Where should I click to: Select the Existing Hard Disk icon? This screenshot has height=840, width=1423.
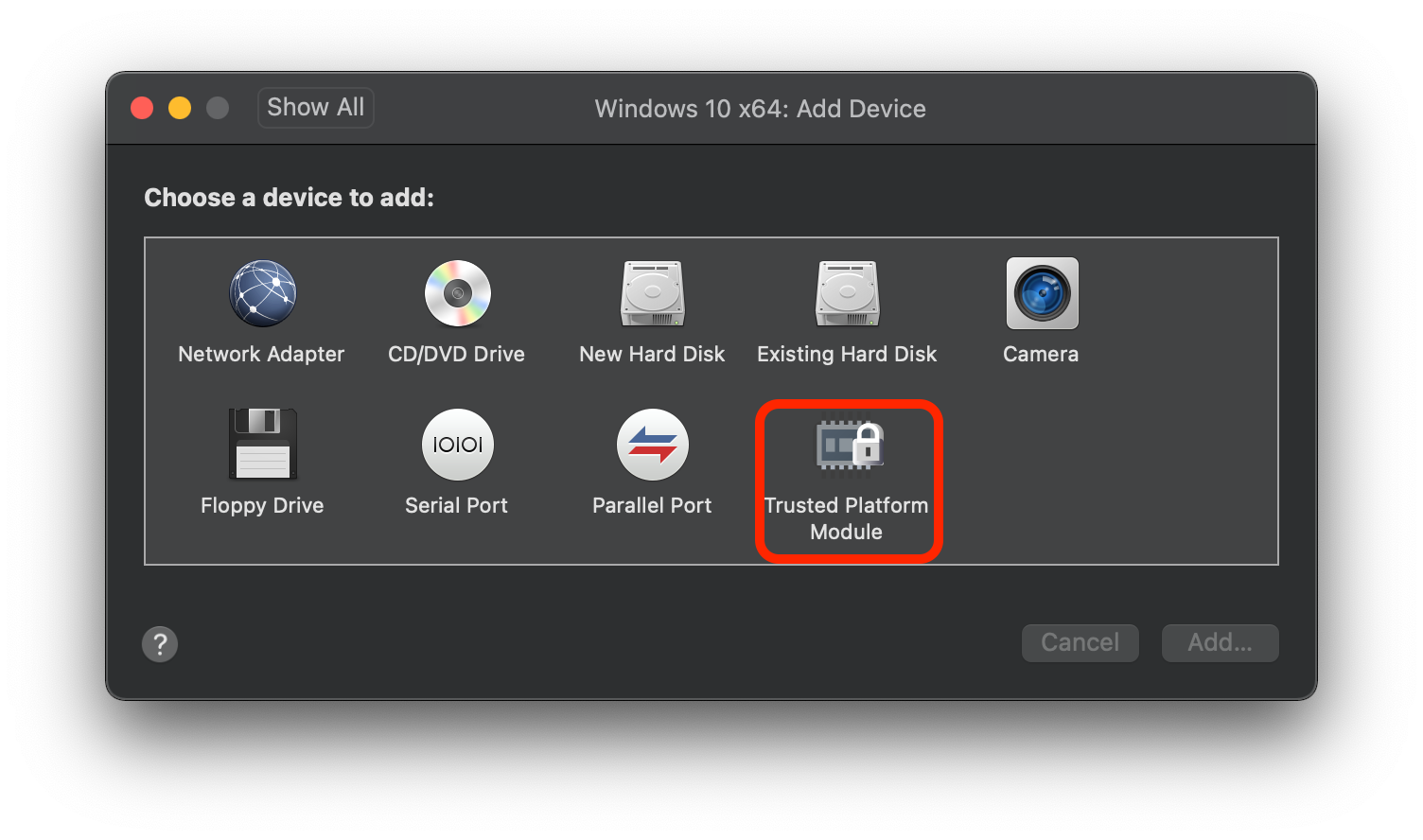pos(848,293)
